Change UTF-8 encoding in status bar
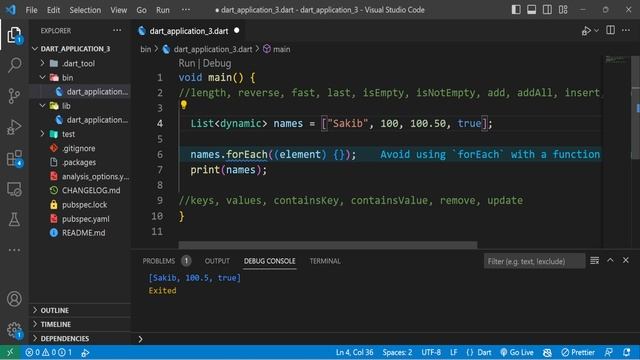The height and width of the screenshot is (360, 640). [x=431, y=352]
